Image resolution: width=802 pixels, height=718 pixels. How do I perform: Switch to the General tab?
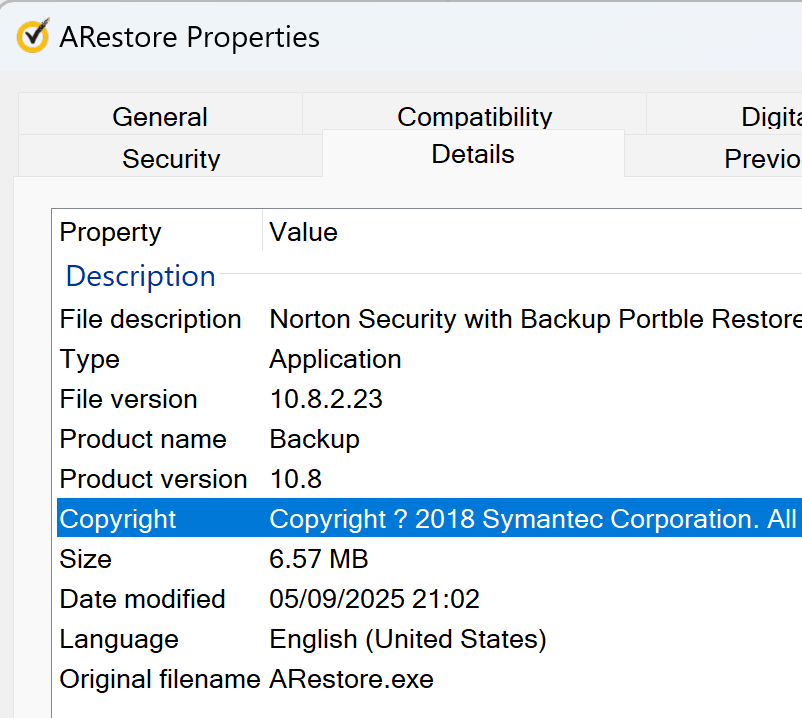[160, 116]
